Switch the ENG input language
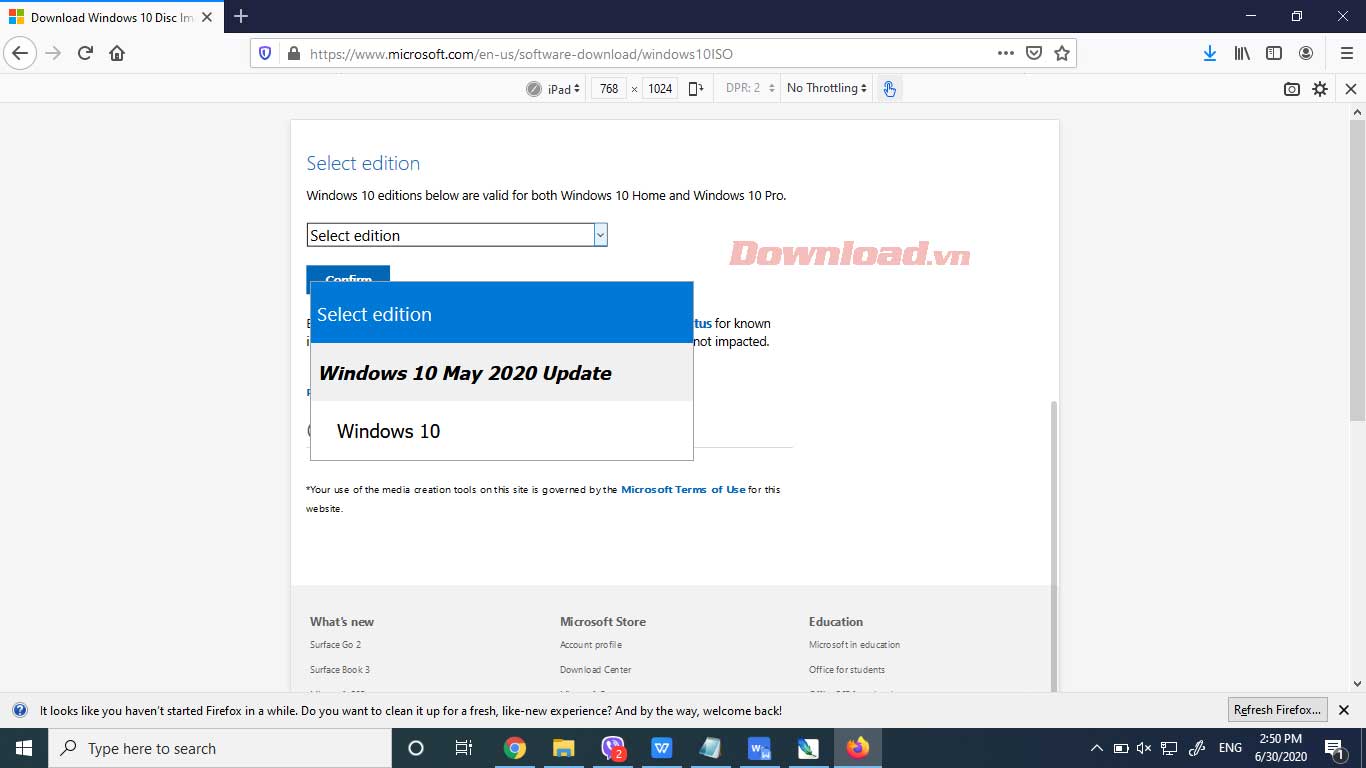 pyautogui.click(x=1230, y=748)
